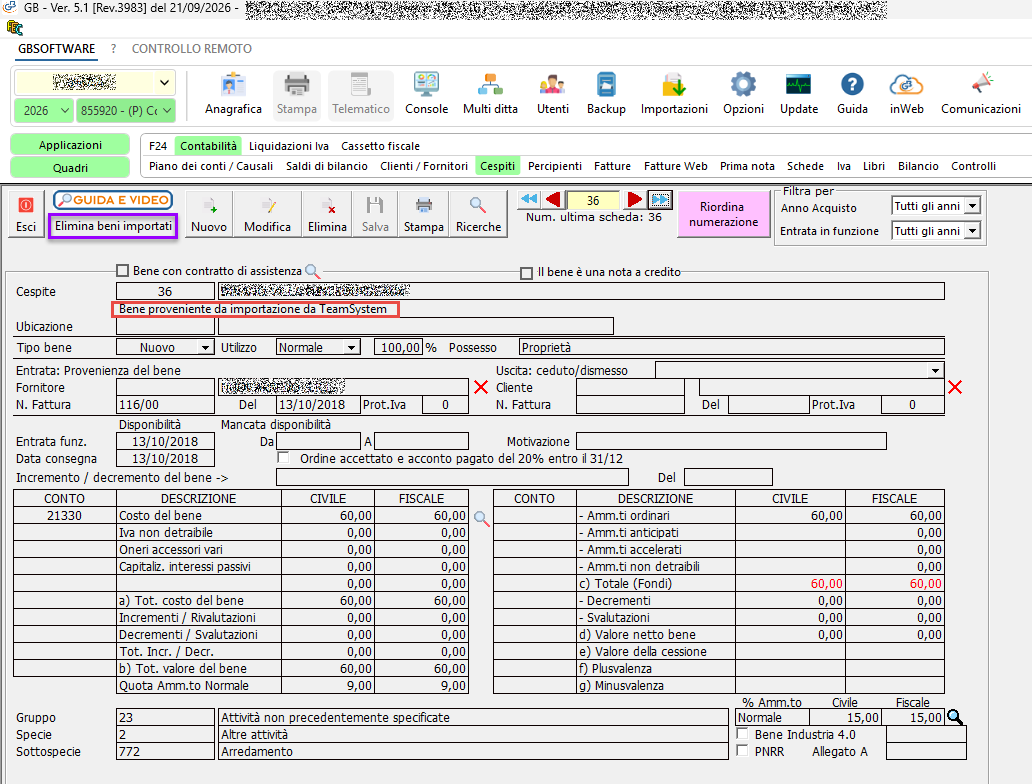Open the Opzioni gear settings
The image size is (1032, 784).
point(743,95)
